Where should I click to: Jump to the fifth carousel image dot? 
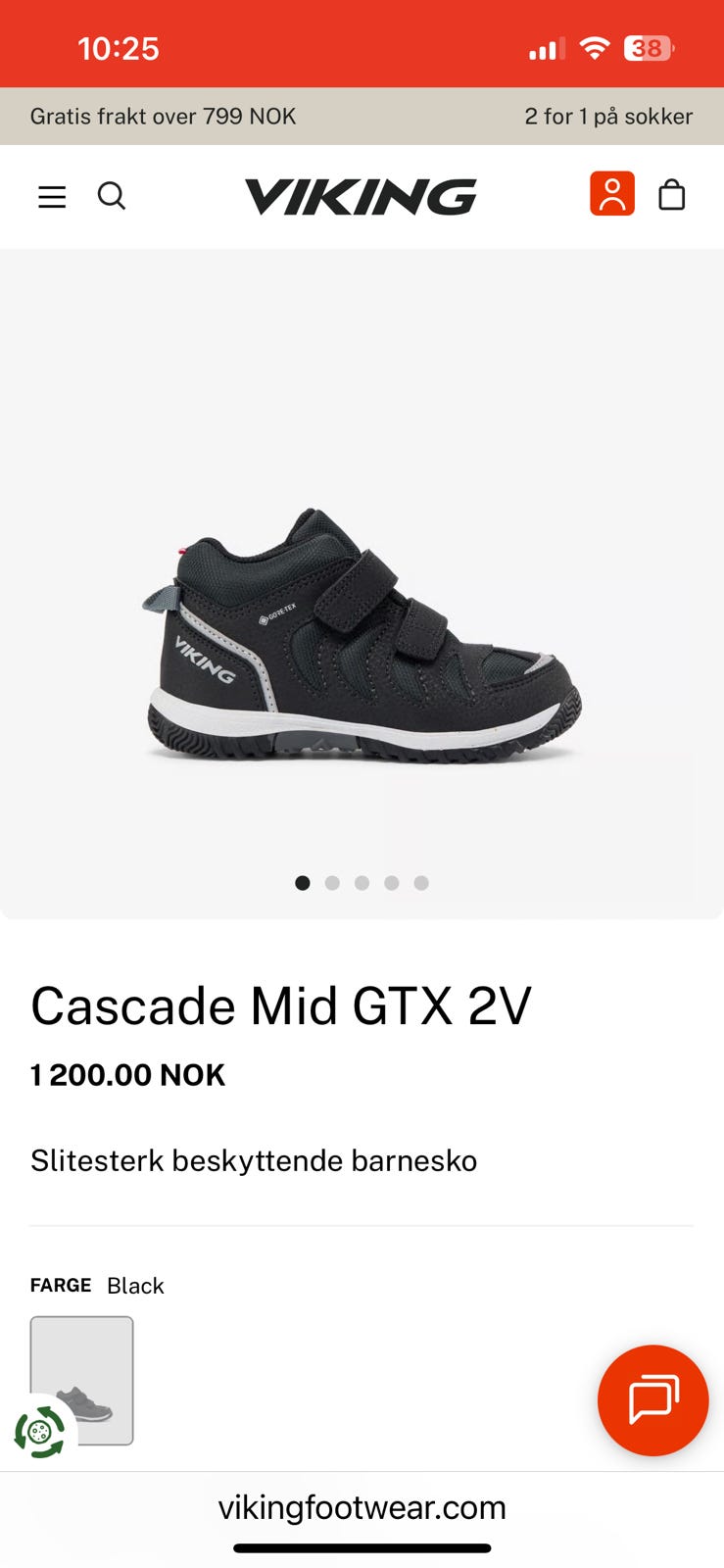(421, 883)
